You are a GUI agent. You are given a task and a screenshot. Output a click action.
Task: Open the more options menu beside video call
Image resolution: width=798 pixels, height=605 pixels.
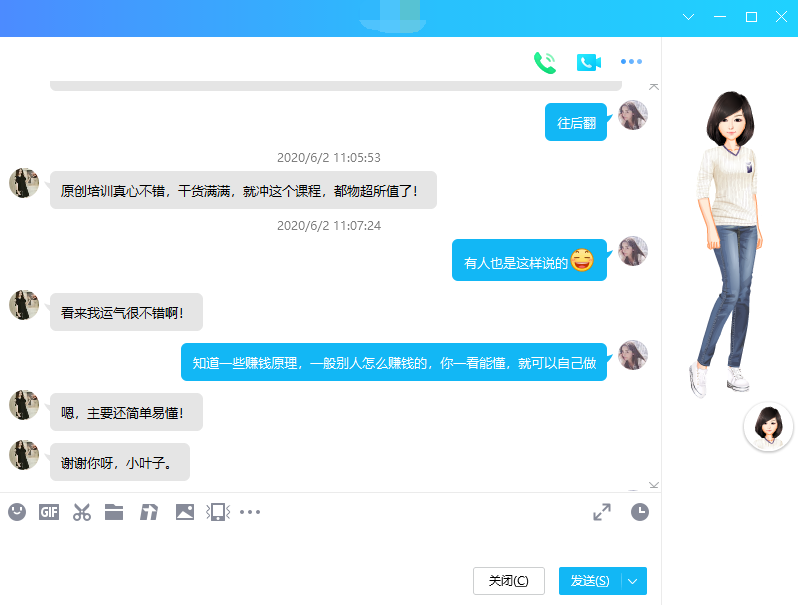[631, 62]
